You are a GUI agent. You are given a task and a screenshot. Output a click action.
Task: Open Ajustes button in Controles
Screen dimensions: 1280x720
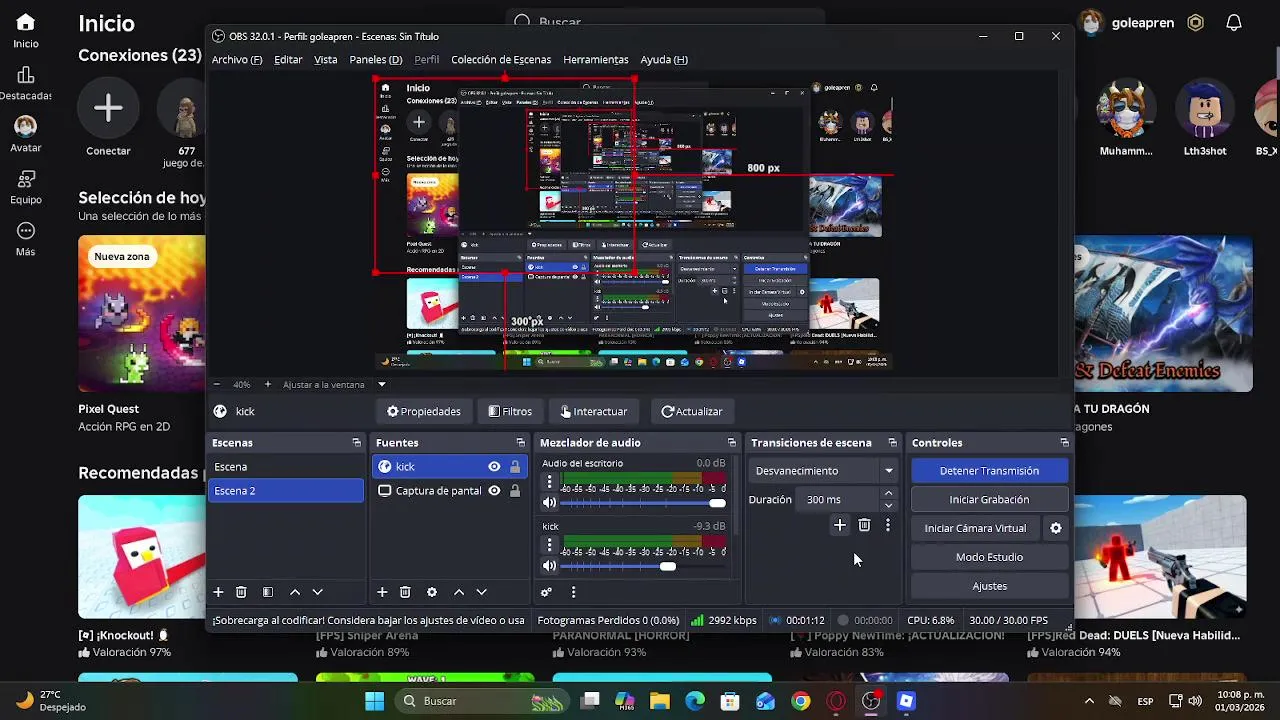pos(989,586)
